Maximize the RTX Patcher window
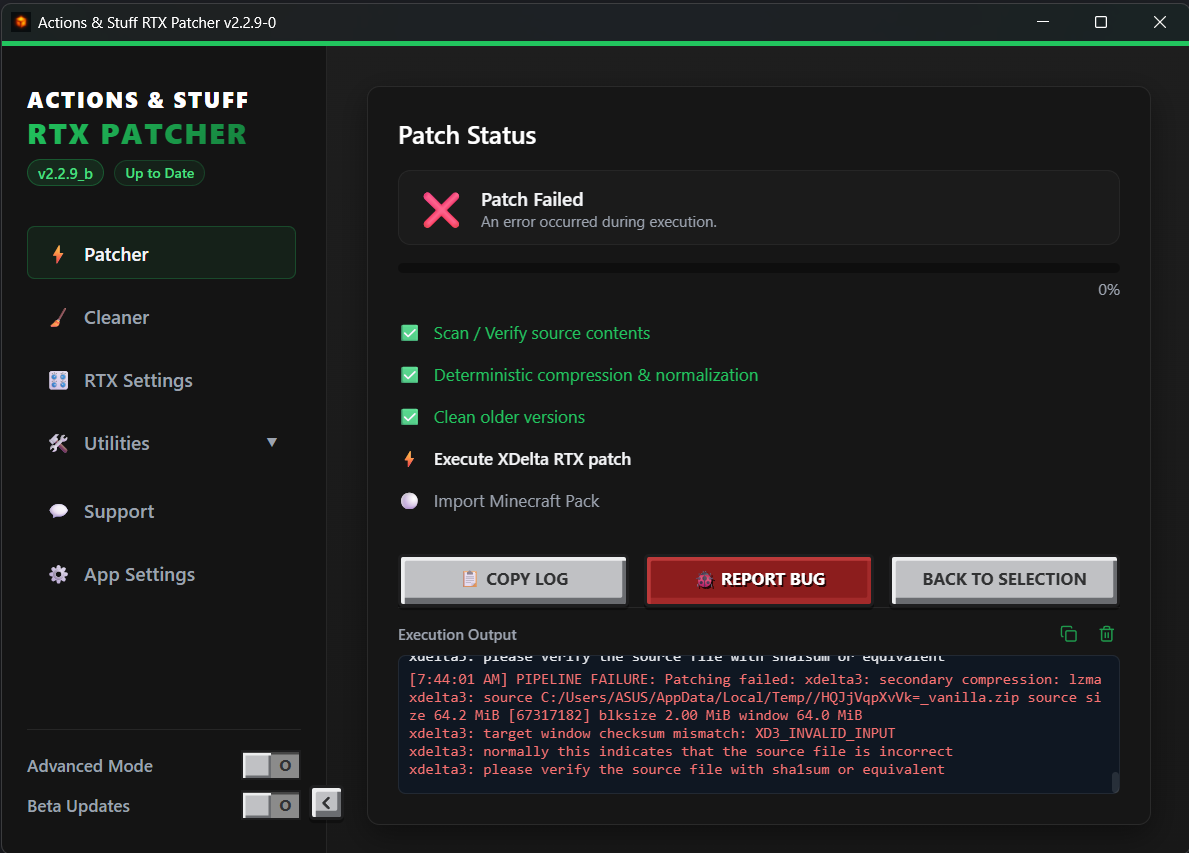Viewport: 1189px width, 853px height. [x=1101, y=22]
